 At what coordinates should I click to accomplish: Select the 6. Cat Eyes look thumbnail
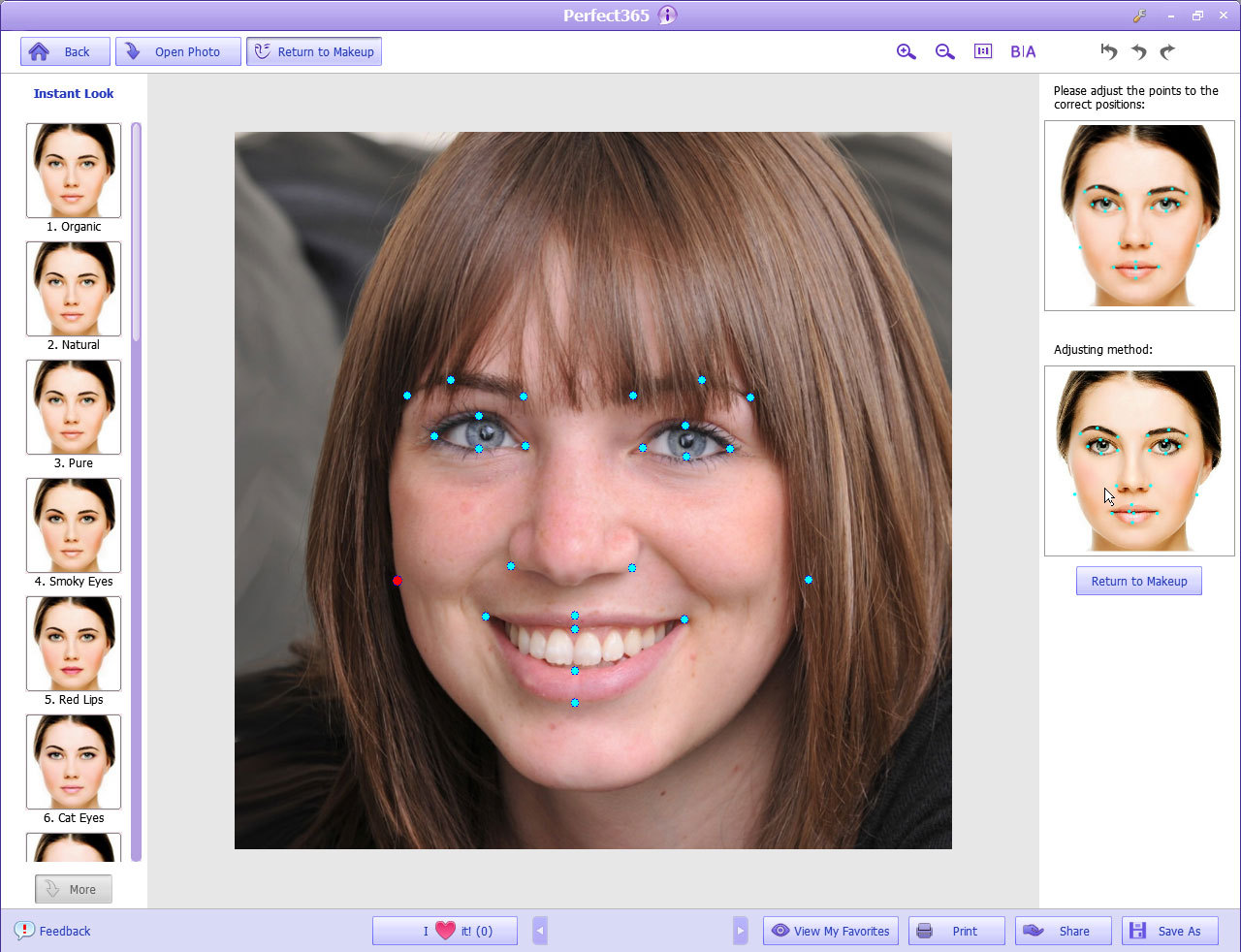[74, 762]
